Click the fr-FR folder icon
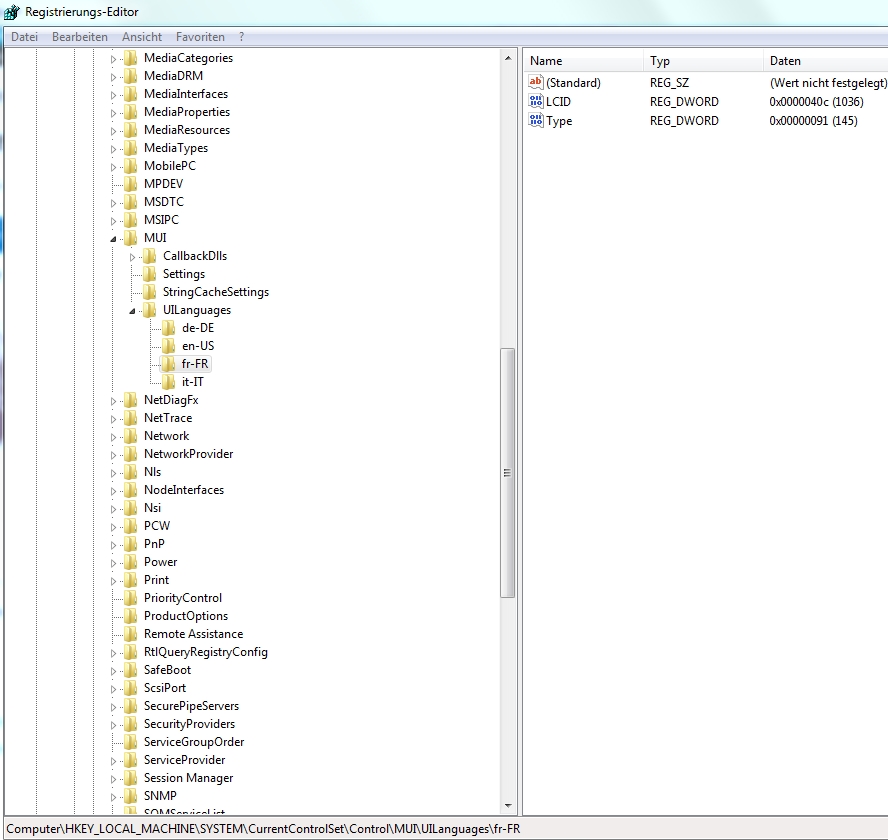888x840 pixels. coord(169,364)
